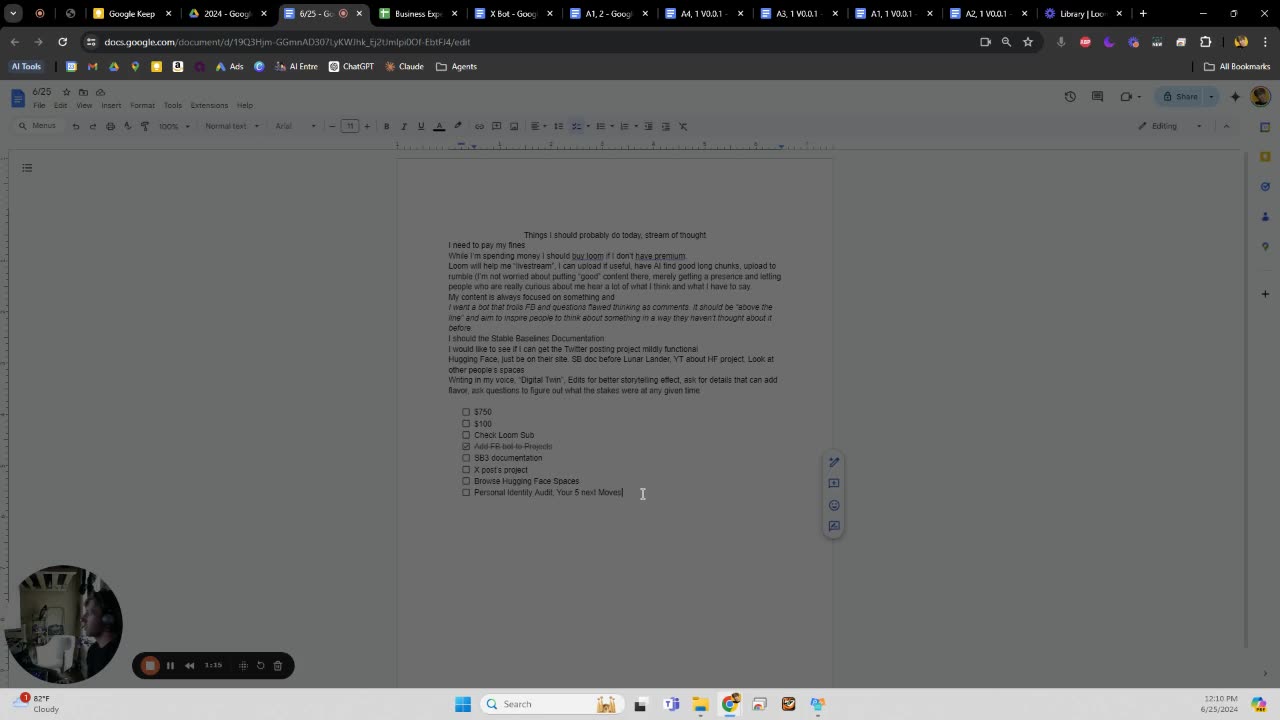
Task: Open the Editing mode dropdown
Action: click(1170, 126)
